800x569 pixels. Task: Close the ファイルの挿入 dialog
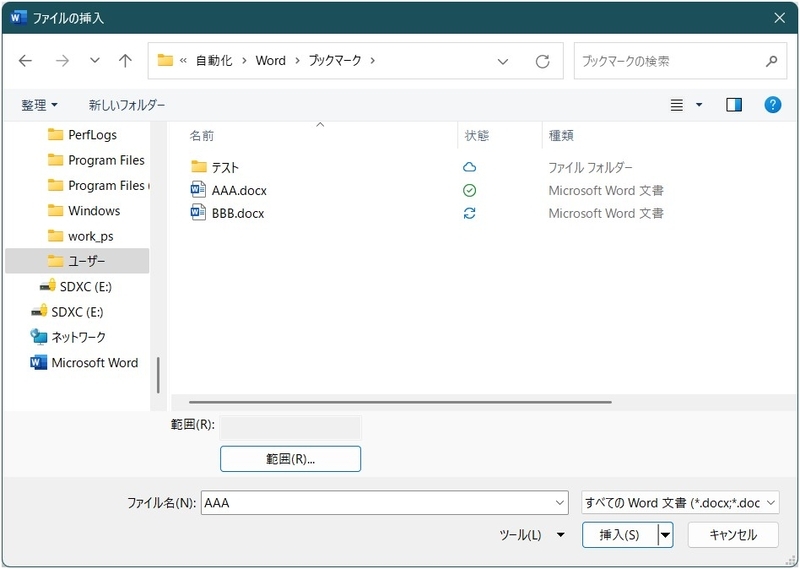tap(779, 18)
